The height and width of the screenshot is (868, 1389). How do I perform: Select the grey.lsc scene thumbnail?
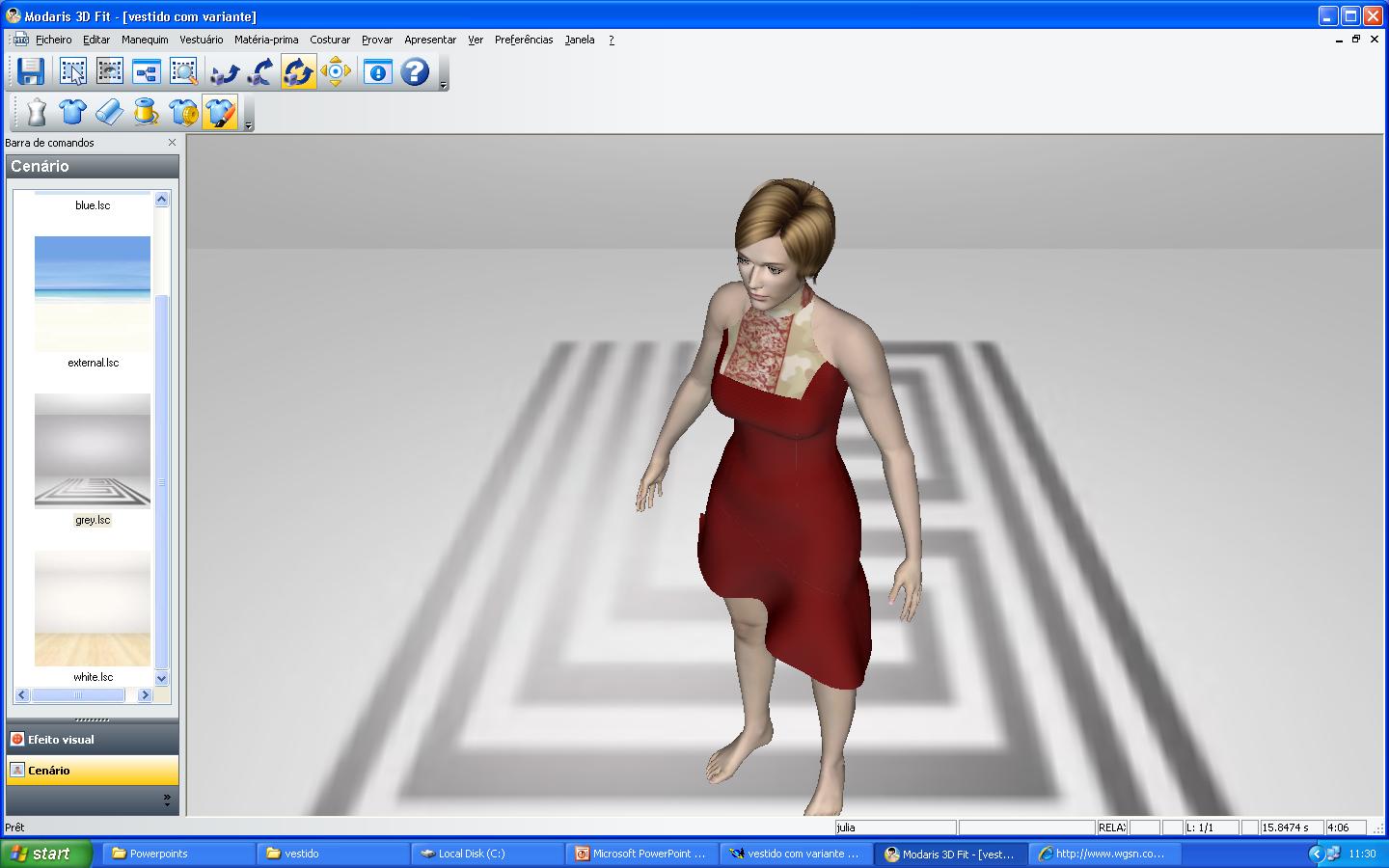[x=93, y=451]
